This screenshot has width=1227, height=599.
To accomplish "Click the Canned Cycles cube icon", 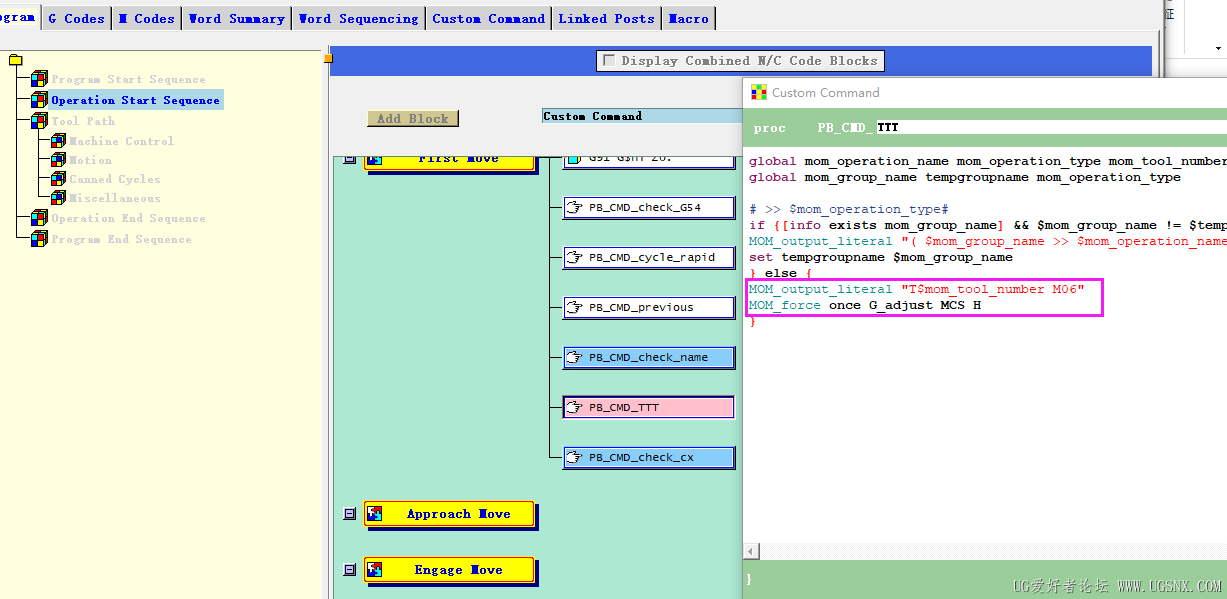I will [58, 179].
